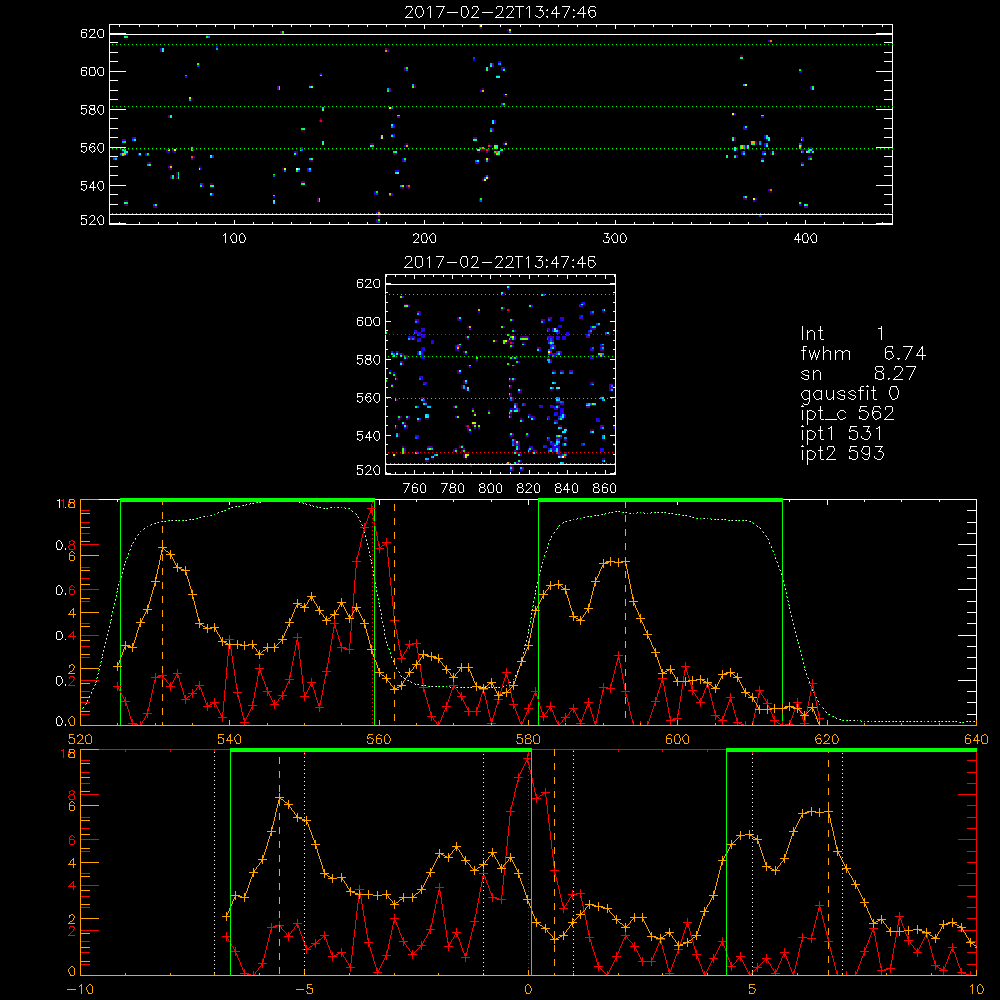Click x-axis label 300 on top plot

point(615,239)
